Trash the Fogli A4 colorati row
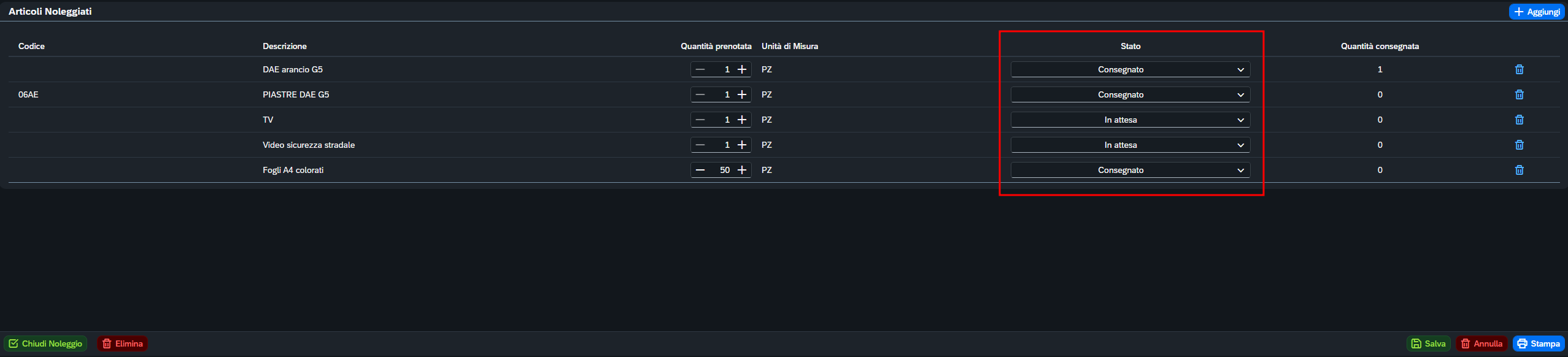The width and height of the screenshot is (1568, 357). point(1519,170)
